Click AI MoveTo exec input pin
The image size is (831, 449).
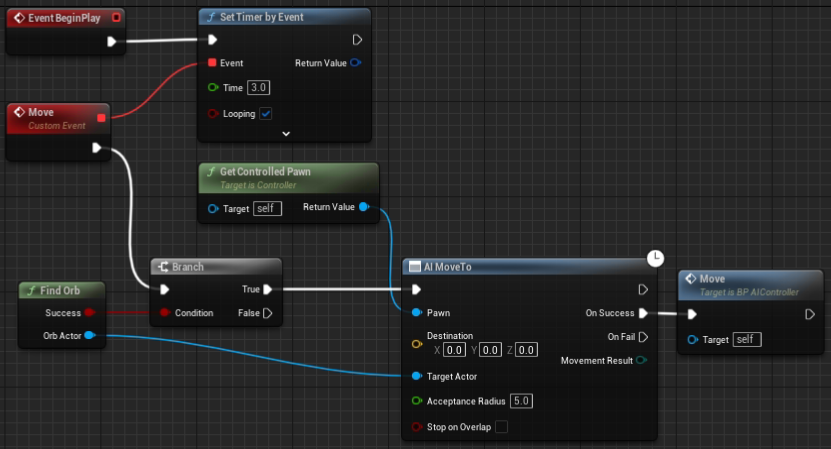pyautogui.click(x=416, y=289)
